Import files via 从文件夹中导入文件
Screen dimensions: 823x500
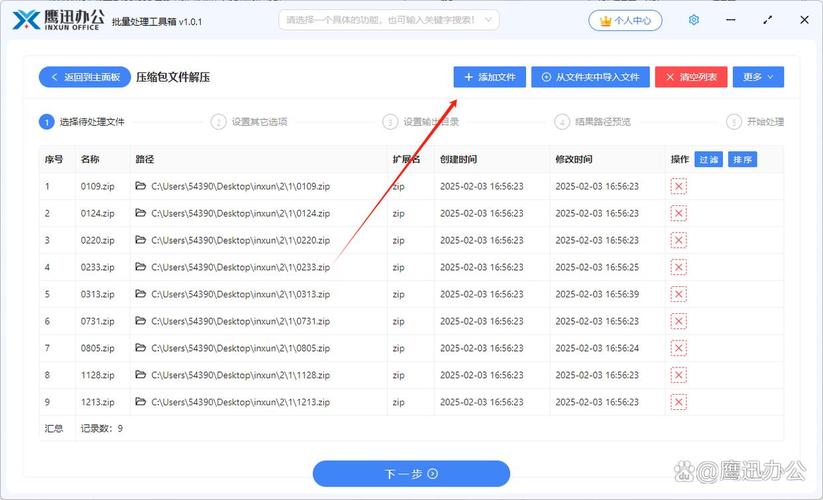pyautogui.click(x=590, y=77)
